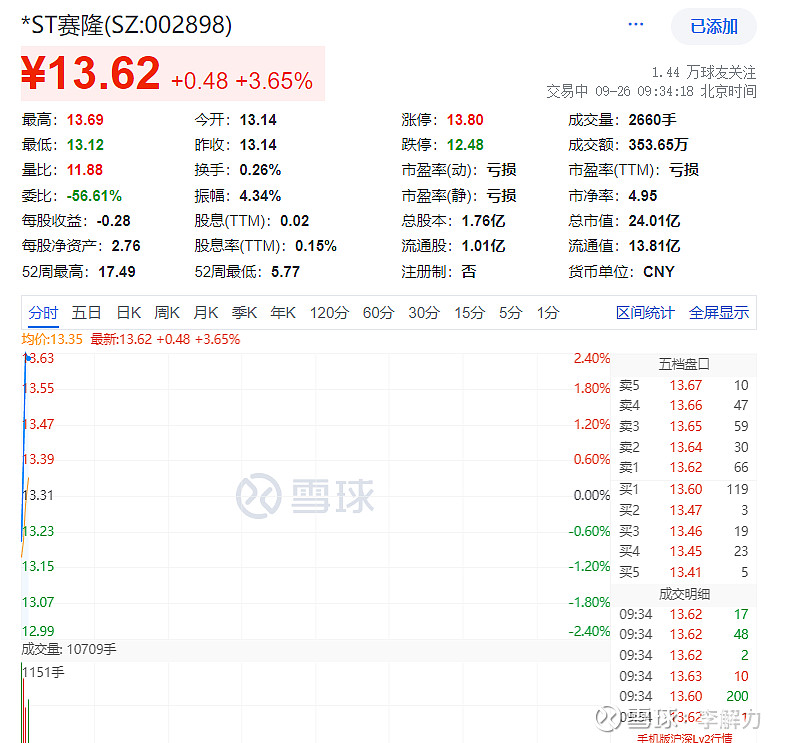The image size is (785, 743).
Task: Click the 卖5 row price 13.67
Action: click(x=686, y=385)
